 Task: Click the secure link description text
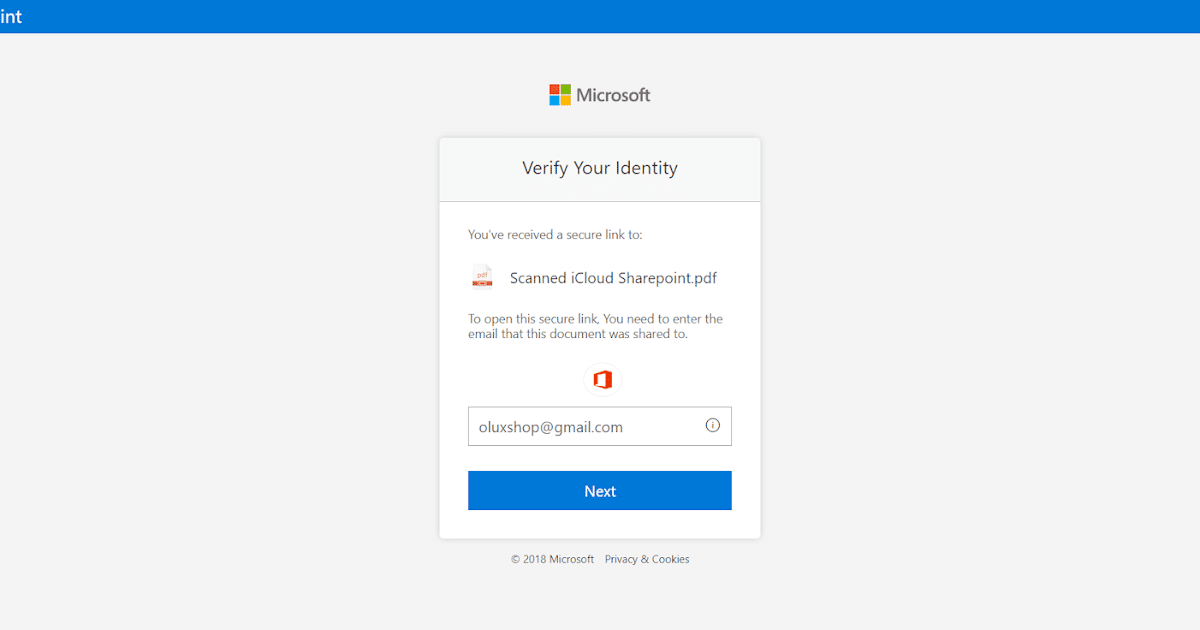(595, 326)
